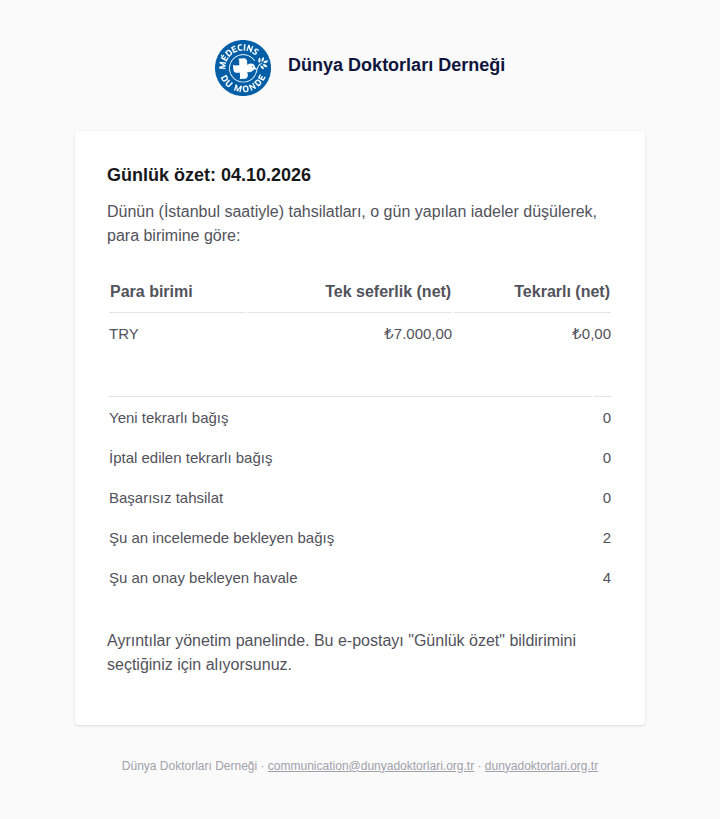The image size is (720, 819).
Task: Click the 'Ayrıntılar yönetim panelinde' paragraph
Action: pos(342,652)
